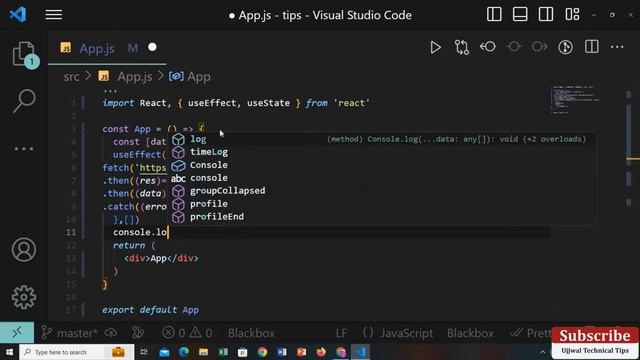Open Microsoft Edge from taskbar
Viewport: 640px width, 360px height.
point(184,352)
